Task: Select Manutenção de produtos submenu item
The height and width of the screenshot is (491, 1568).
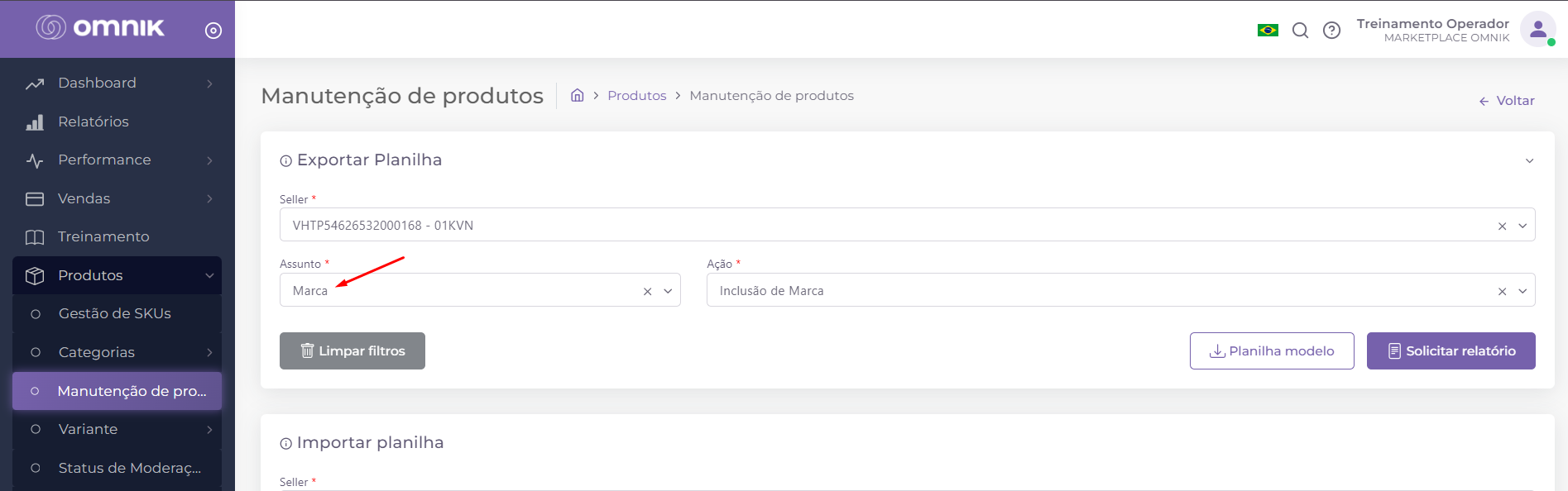Action: tap(117, 391)
